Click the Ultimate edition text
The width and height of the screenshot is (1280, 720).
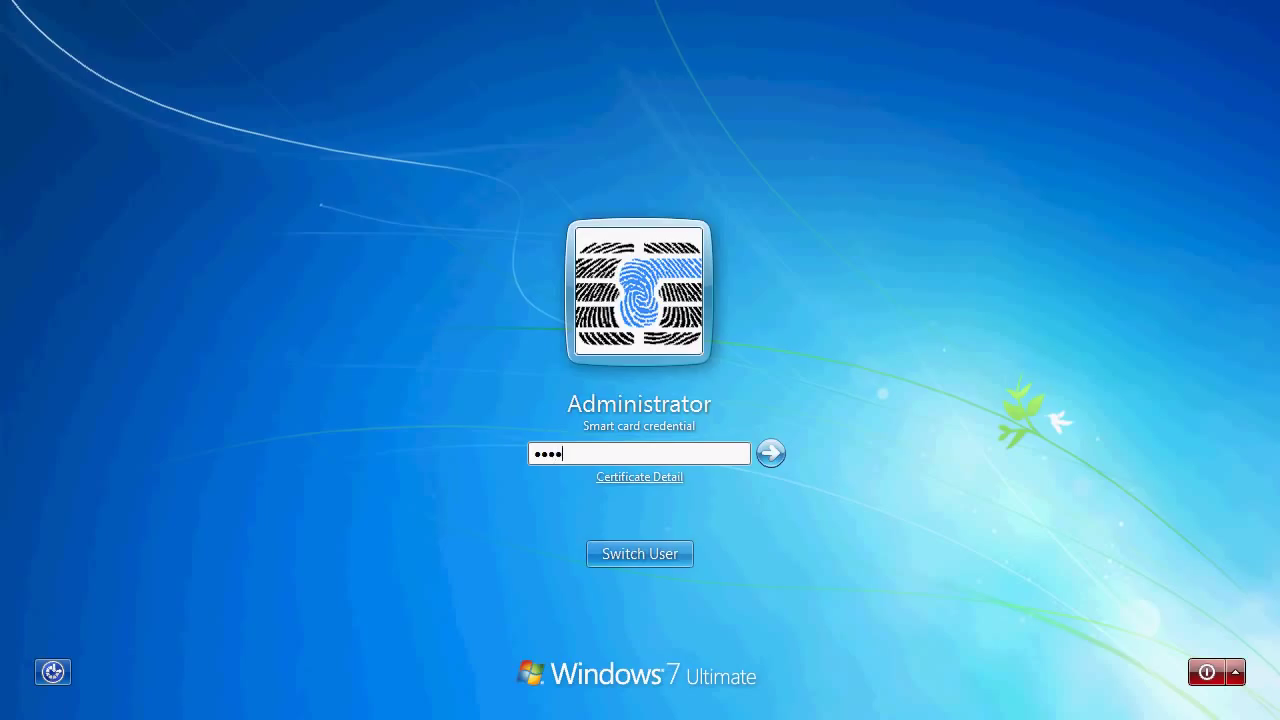(721, 677)
